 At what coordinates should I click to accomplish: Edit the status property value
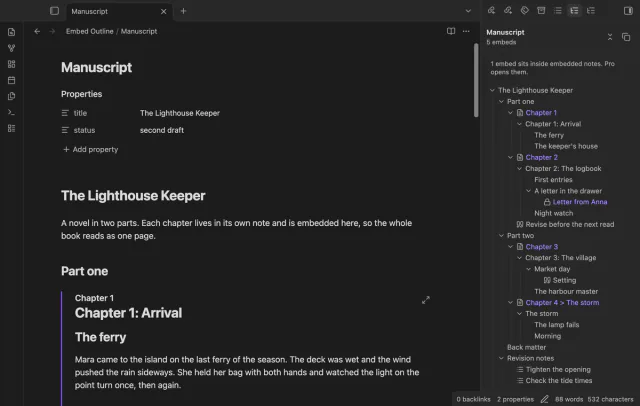tap(162, 130)
